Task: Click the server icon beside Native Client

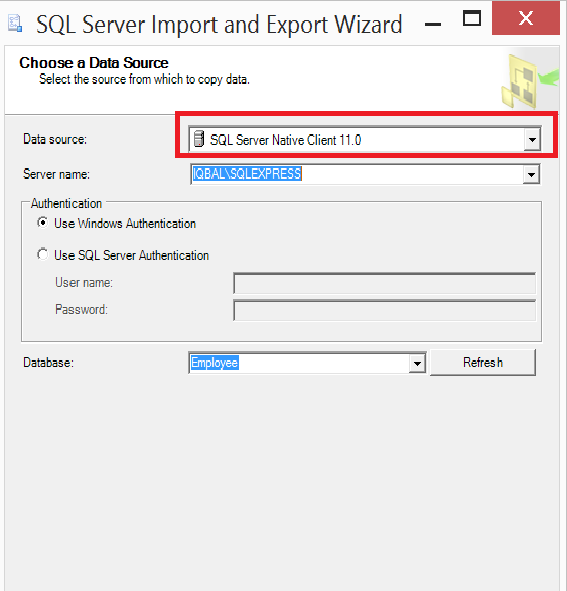Action: click(198, 138)
